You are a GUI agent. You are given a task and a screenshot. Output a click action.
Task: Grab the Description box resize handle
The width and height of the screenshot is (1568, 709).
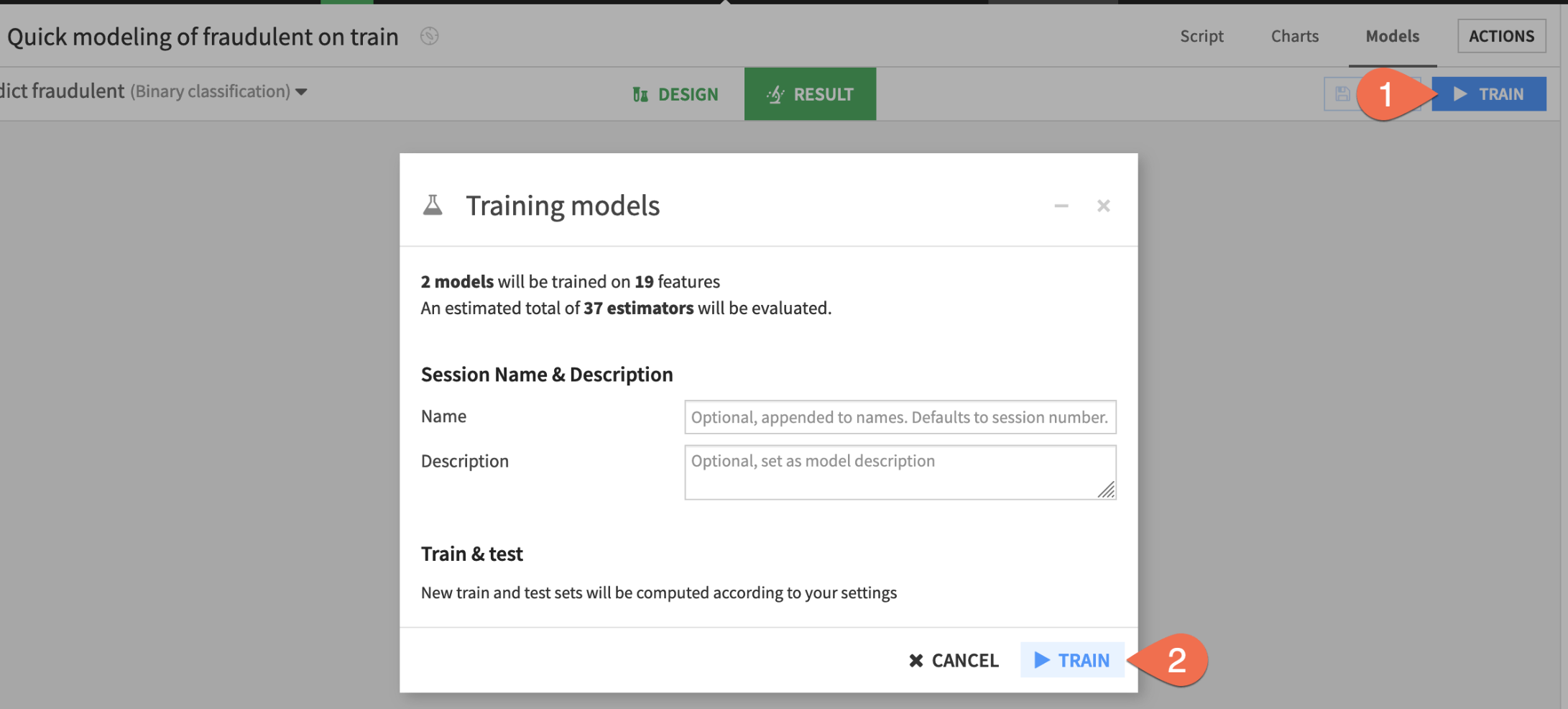[x=1107, y=490]
